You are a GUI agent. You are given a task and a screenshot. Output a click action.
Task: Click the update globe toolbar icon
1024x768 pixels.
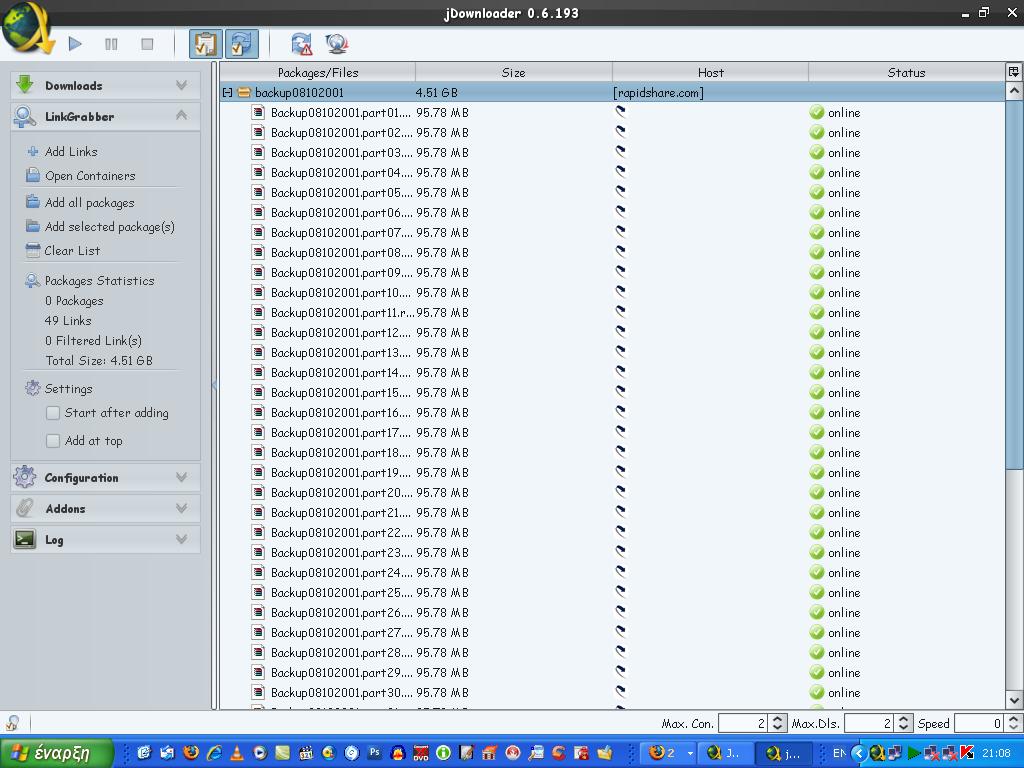click(336, 44)
